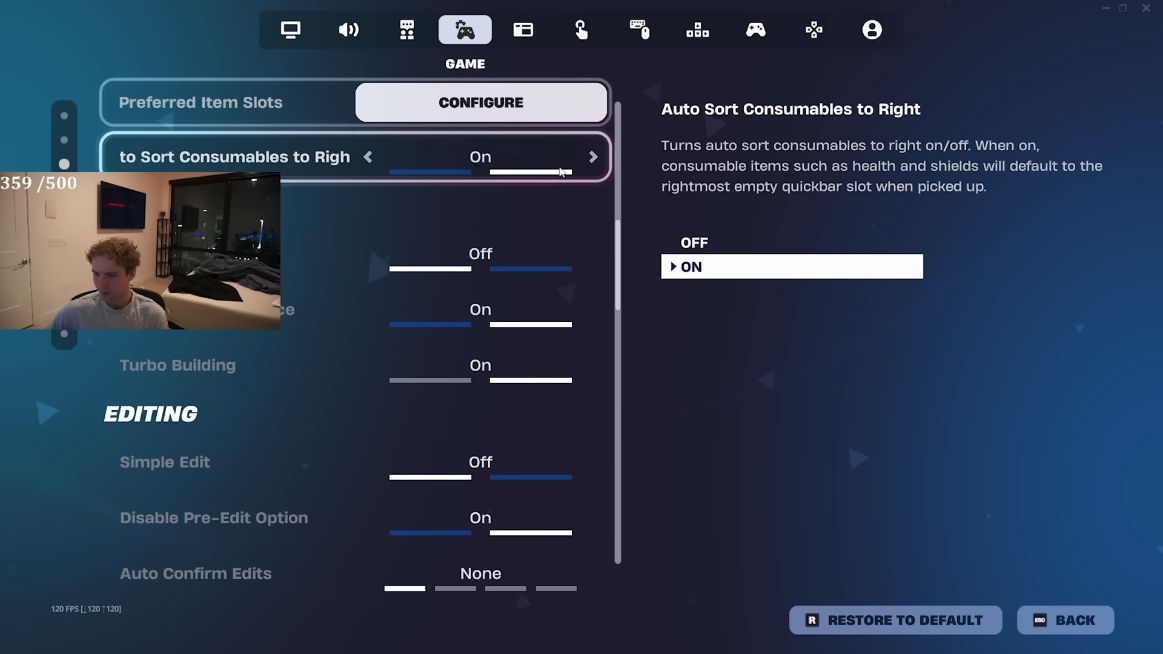
Task: Open the Audio settings speaker icon
Action: [x=348, y=30]
